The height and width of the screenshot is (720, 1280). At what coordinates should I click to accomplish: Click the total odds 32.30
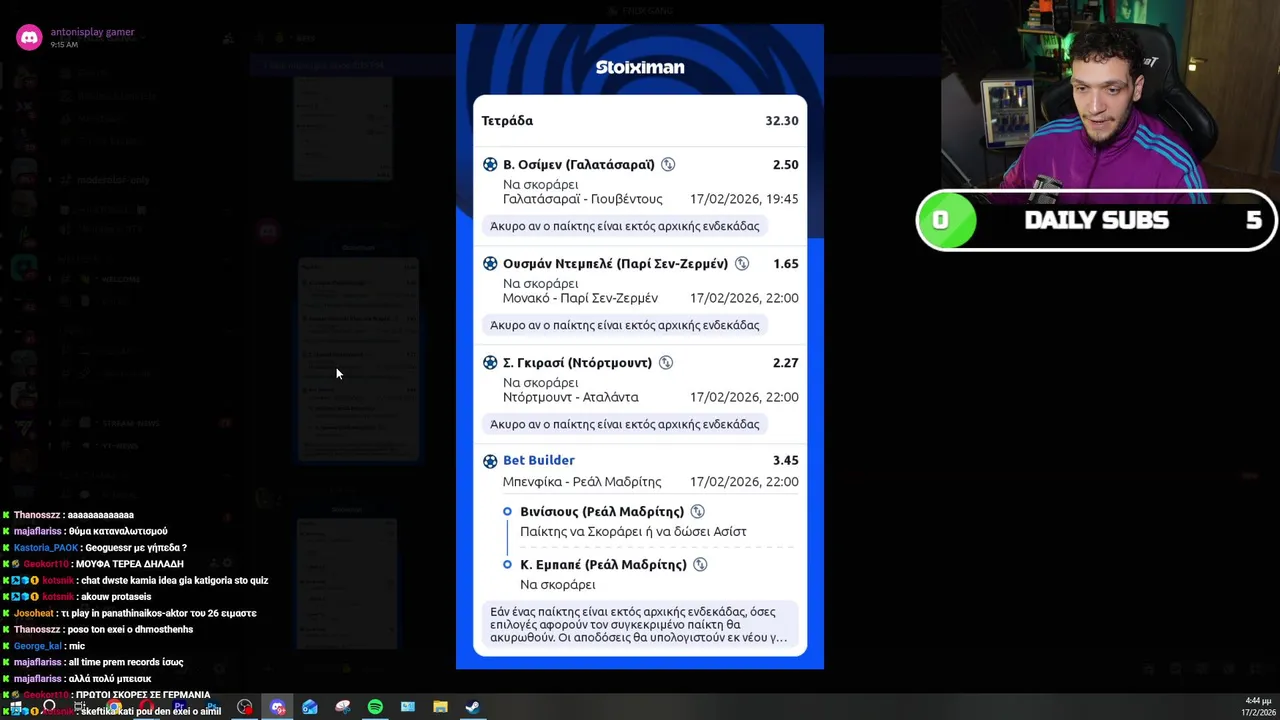tap(782, 121)
